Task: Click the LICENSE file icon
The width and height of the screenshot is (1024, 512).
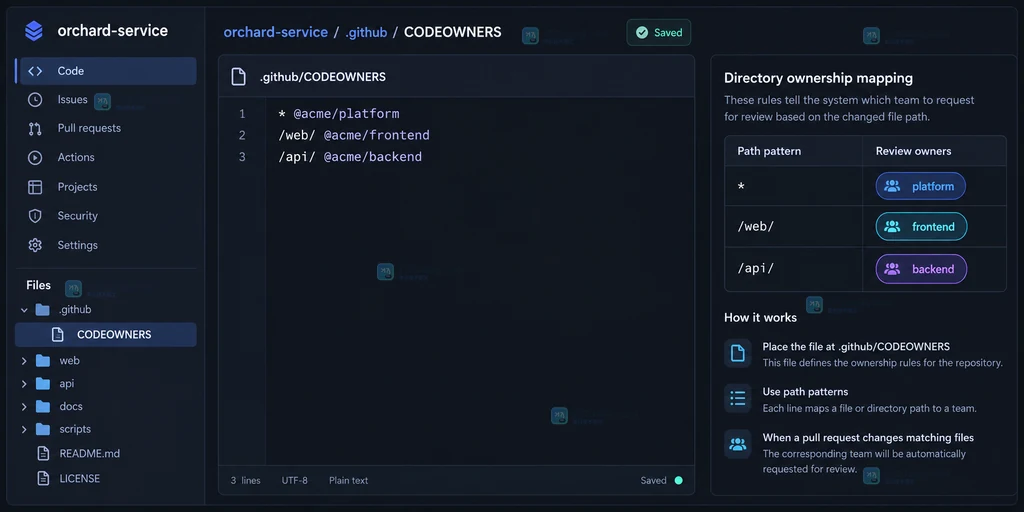Action: (x=43, y=479)
